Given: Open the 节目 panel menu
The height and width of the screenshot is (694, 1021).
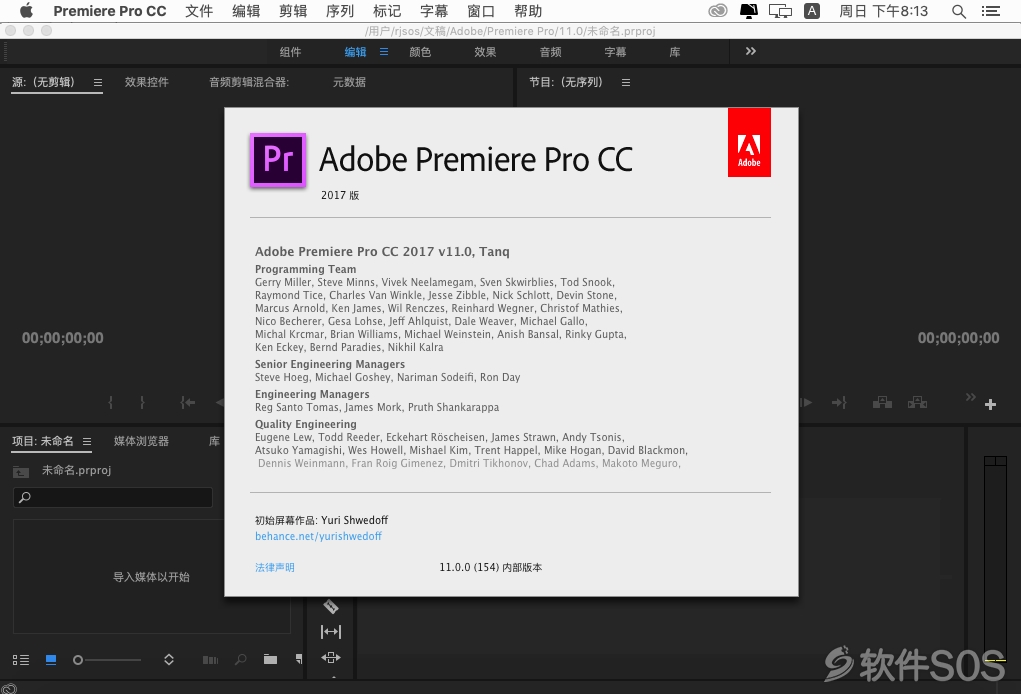Looking at the screenshot, I should coord(626,83).
